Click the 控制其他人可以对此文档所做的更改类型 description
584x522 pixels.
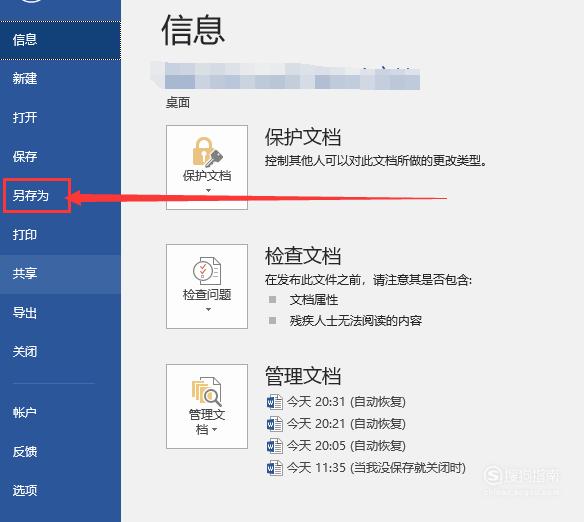pos(376,161)
